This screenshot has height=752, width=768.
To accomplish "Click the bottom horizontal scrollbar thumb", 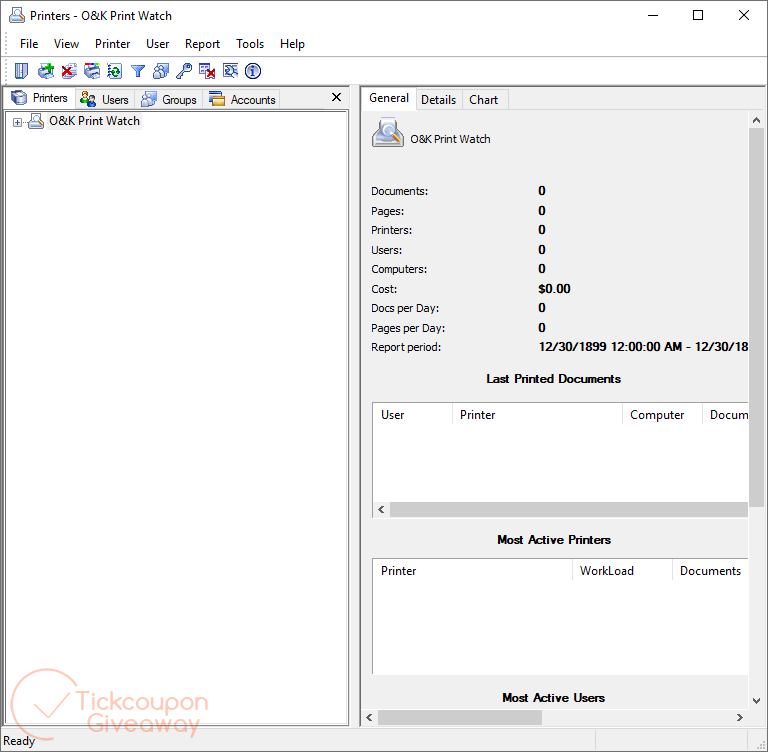I will (x=460, y=718).
